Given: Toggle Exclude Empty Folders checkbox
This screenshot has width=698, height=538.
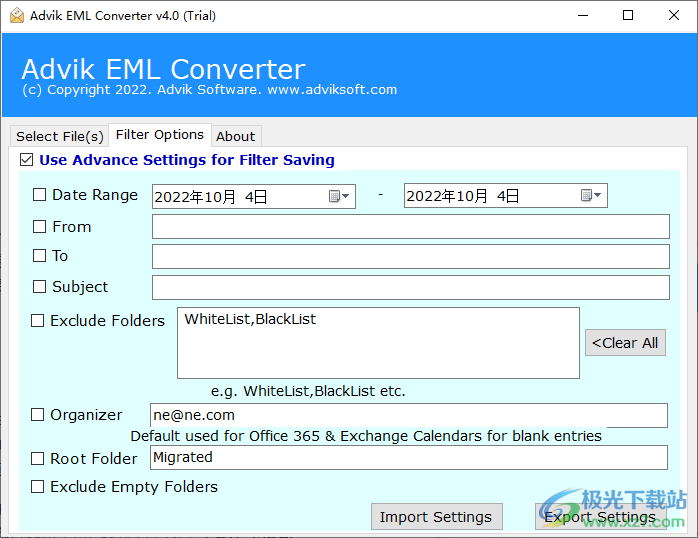Looking at the screenshot, I should (x=37, y=486).
